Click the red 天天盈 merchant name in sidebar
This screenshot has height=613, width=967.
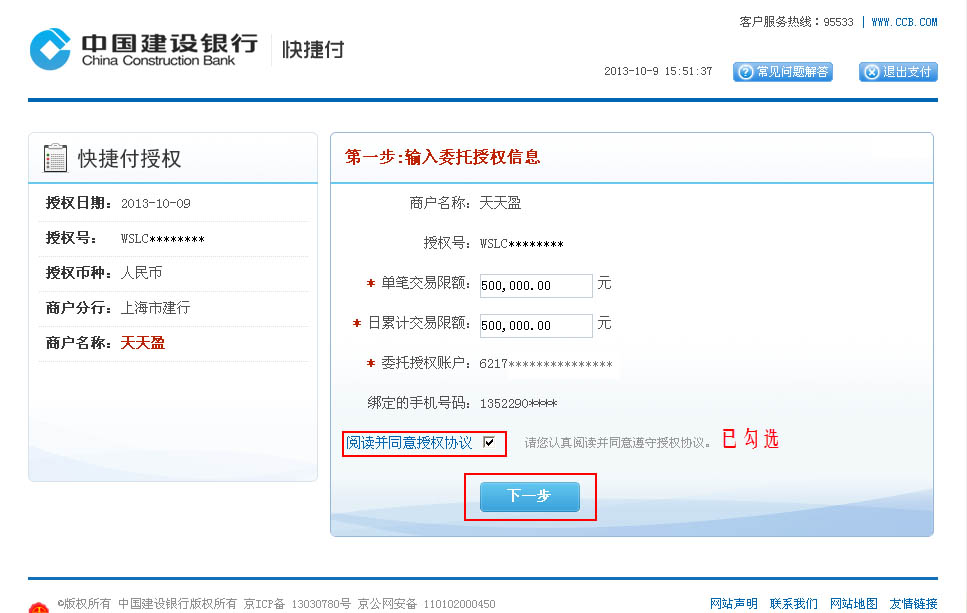tap(143, 343)
